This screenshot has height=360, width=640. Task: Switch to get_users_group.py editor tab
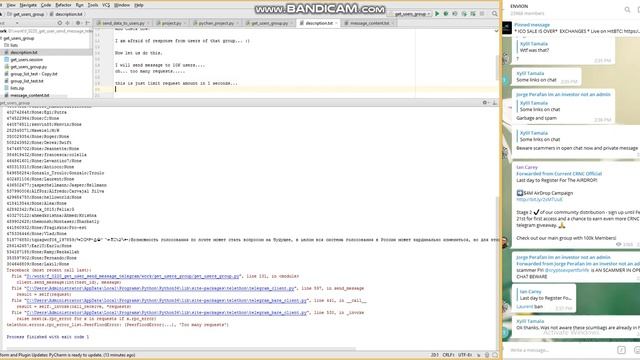pos(269,23)
